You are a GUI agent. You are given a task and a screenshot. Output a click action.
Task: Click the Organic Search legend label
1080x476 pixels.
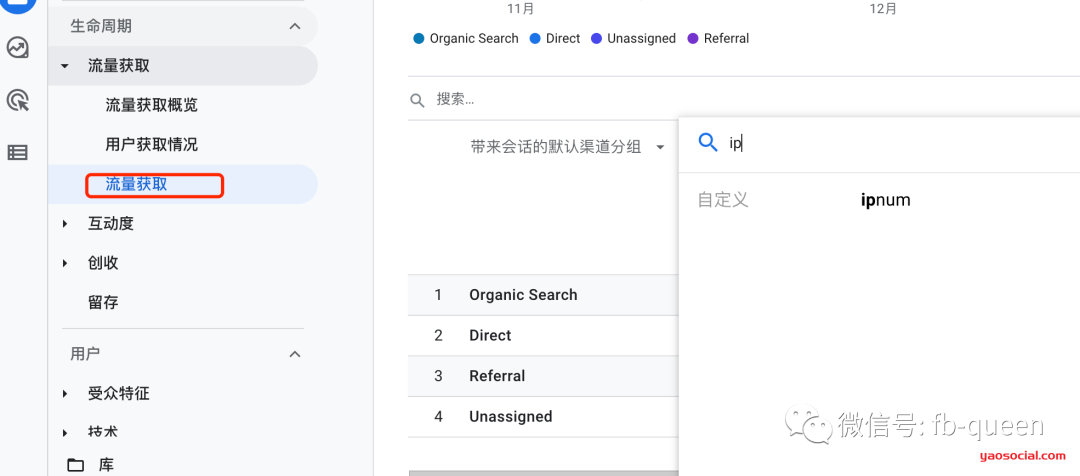[x=474, y=39]
